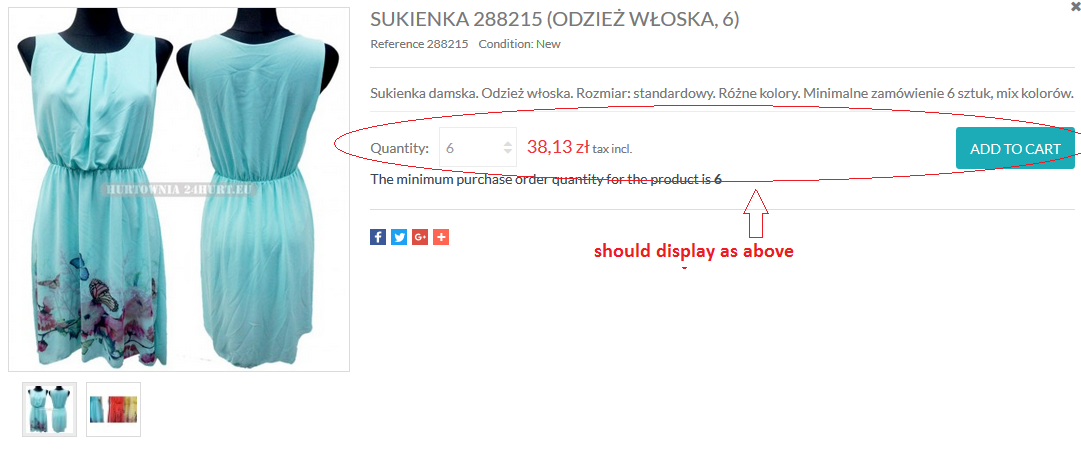The width and height of the screenshot is (1081, 450).
Task: Increase quantity with the up arrow
Action: click(x=508, y=143)
